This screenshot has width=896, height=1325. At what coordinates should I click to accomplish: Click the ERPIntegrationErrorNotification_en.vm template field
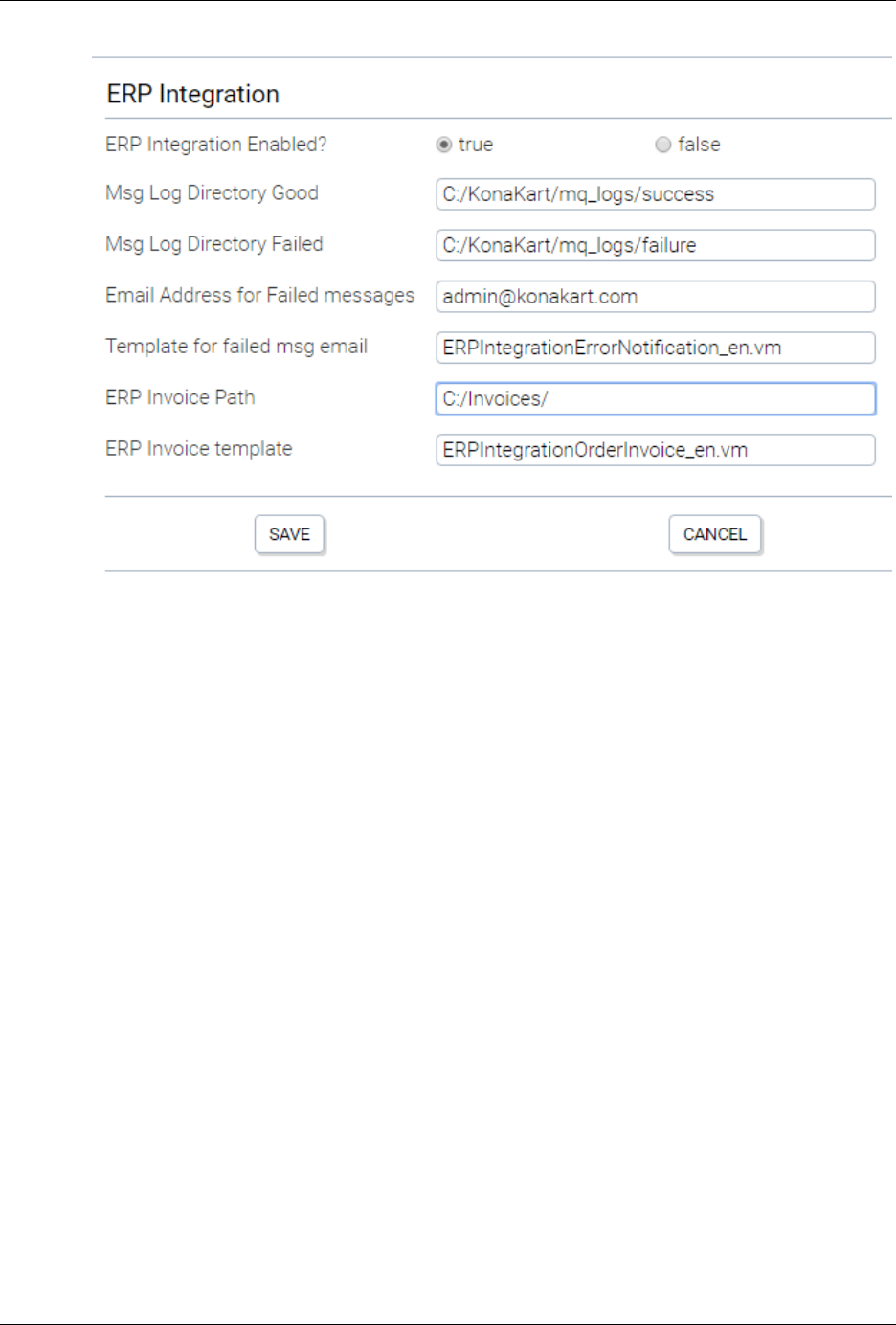coord(655,348)
